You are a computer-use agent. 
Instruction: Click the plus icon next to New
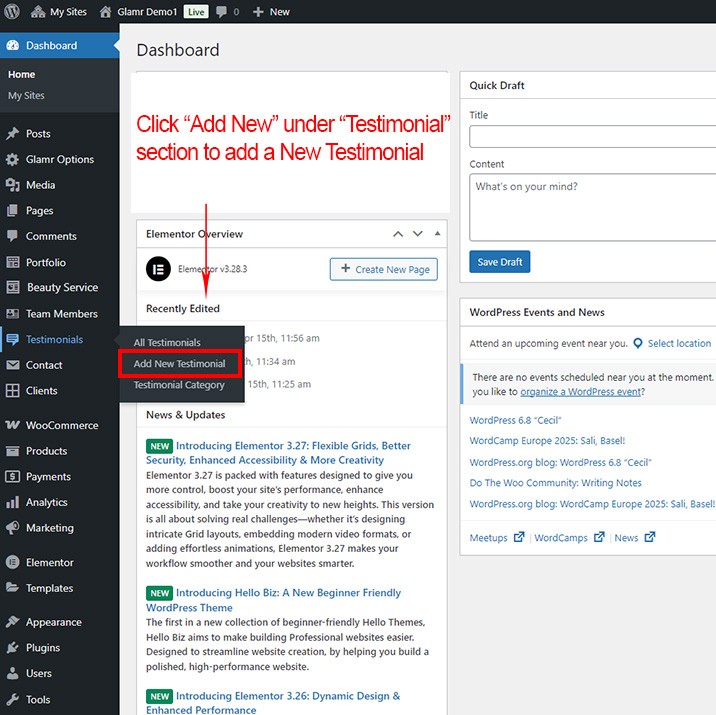(x=258, y=12)
